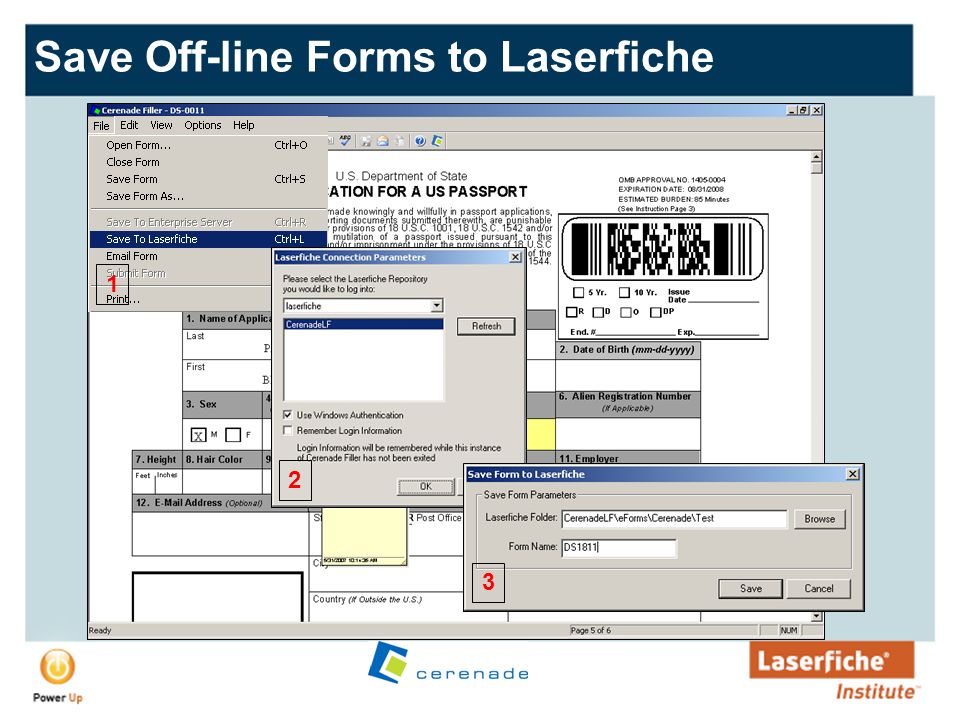960x720 pixels.
Task: Choose Save To Laserfiche menu entry
Action: point(208,239)
